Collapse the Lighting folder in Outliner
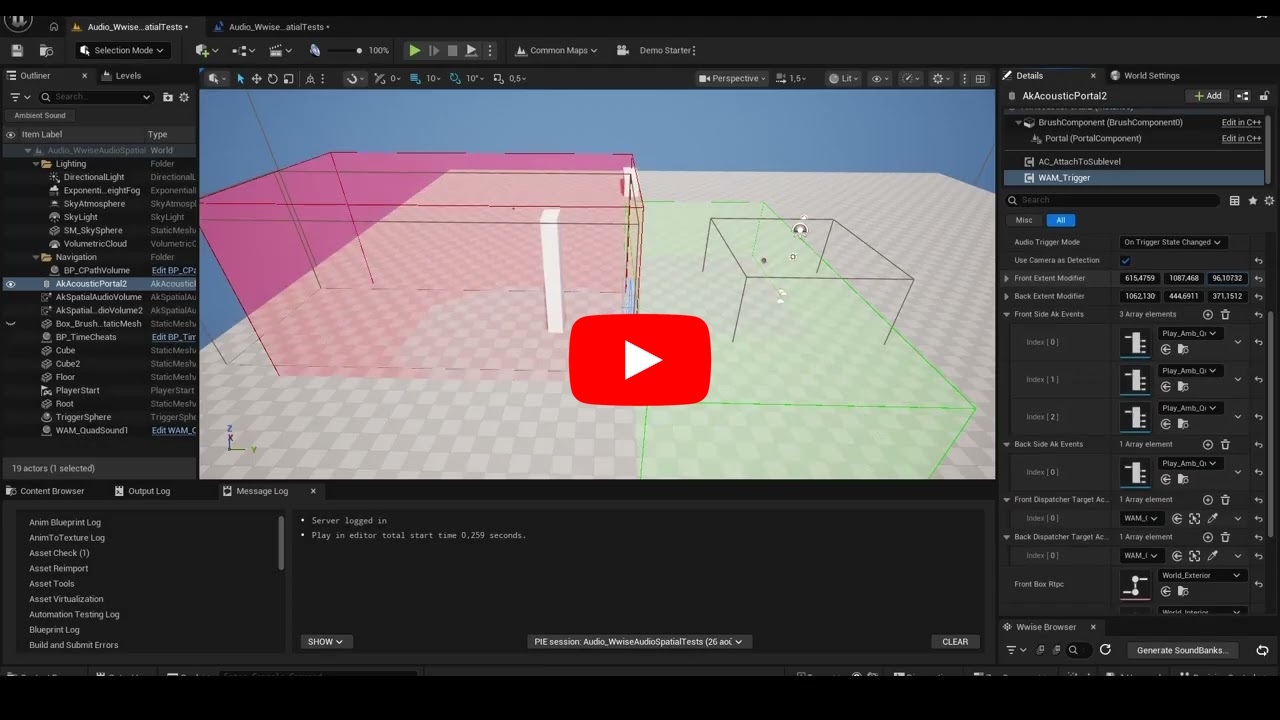This screenshot has width=1280, height=720. point(36,164)
